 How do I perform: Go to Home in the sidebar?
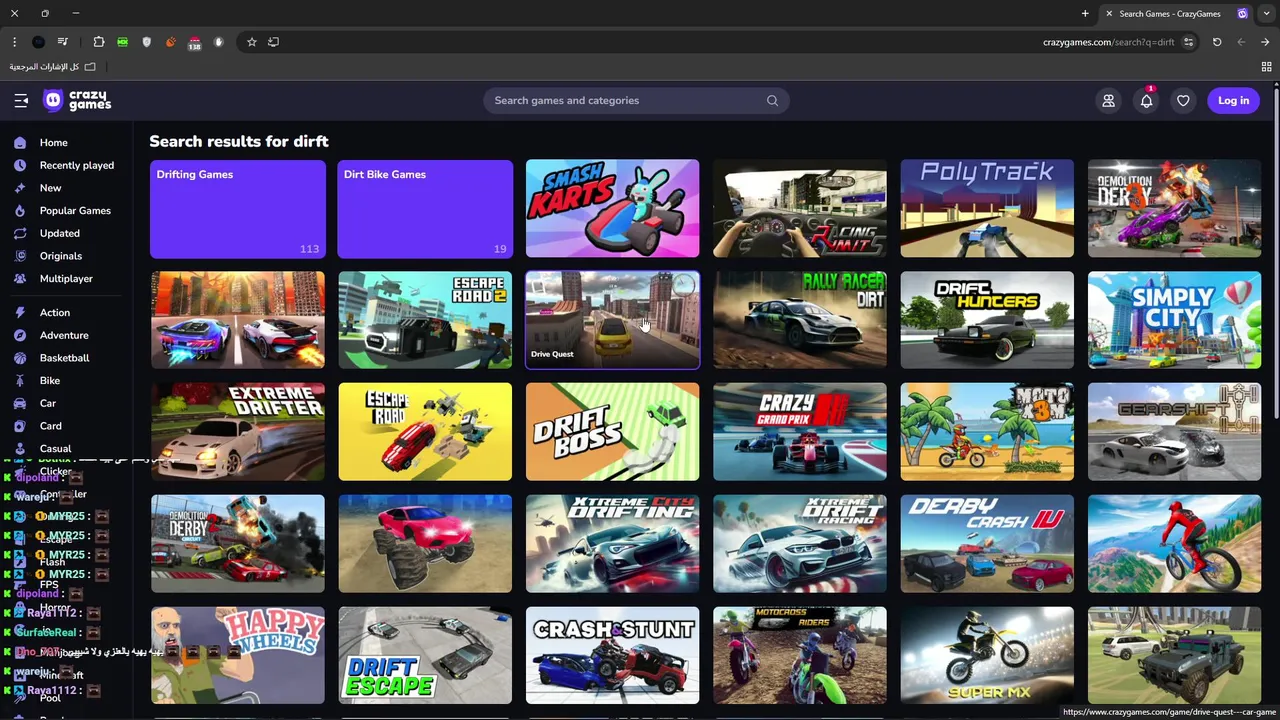click(54, 143)
